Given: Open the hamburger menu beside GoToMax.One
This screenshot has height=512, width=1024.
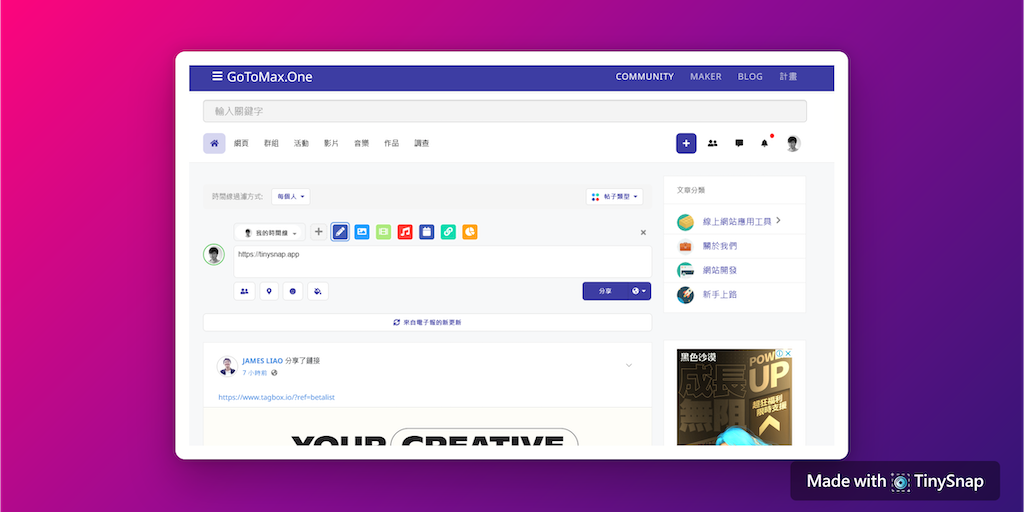Looking at the screenshot, I should (x=217, y=76).
